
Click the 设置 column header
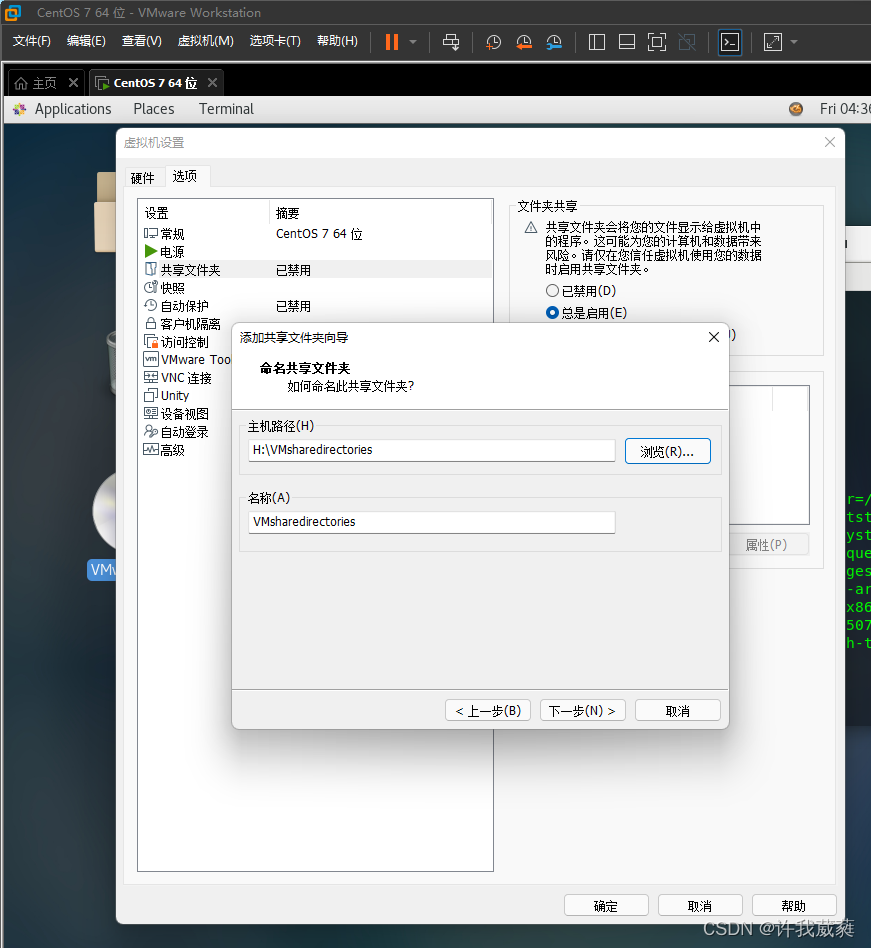204,213
